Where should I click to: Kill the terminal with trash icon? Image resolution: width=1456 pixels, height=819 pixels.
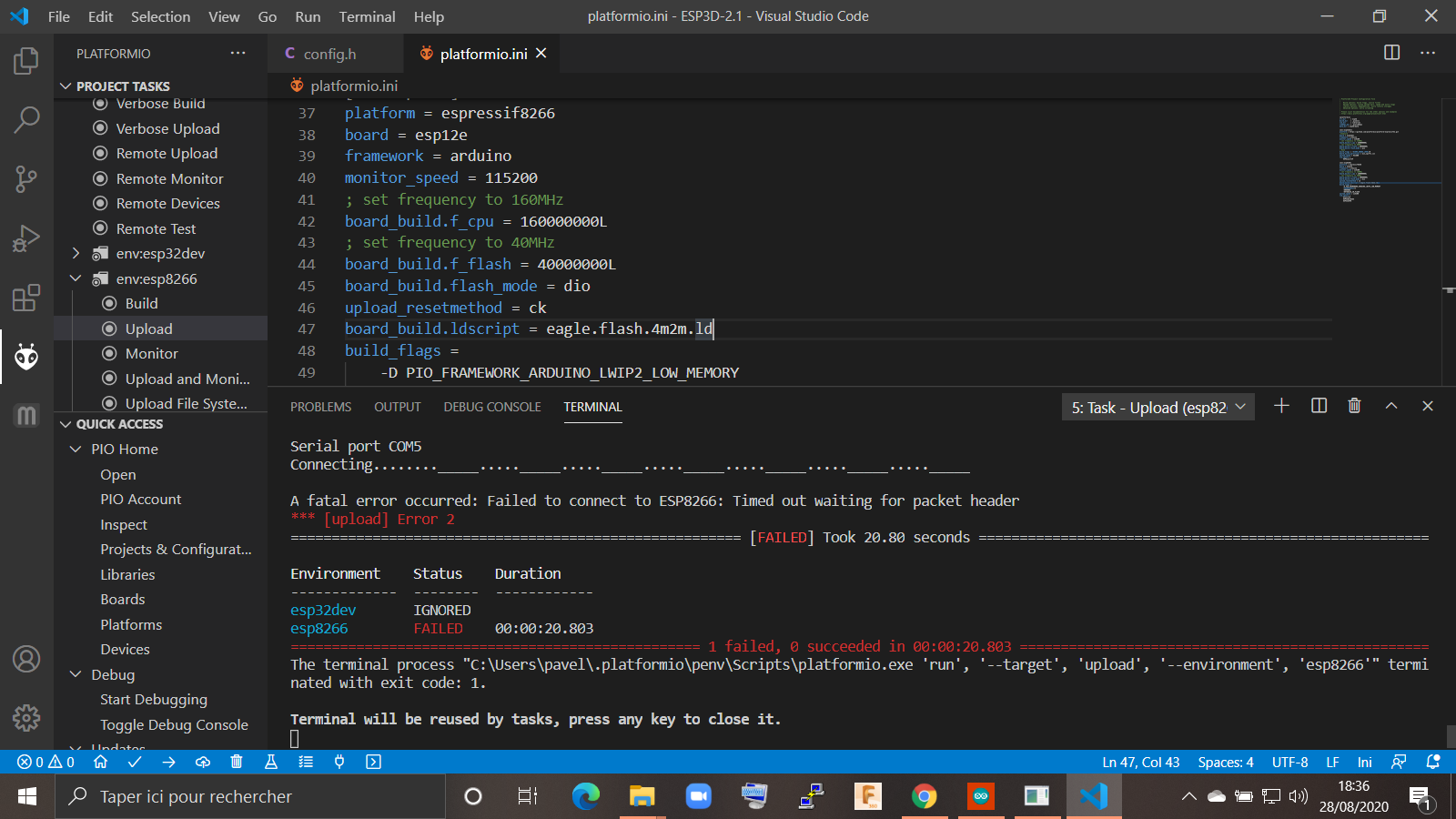[1354, 406]
